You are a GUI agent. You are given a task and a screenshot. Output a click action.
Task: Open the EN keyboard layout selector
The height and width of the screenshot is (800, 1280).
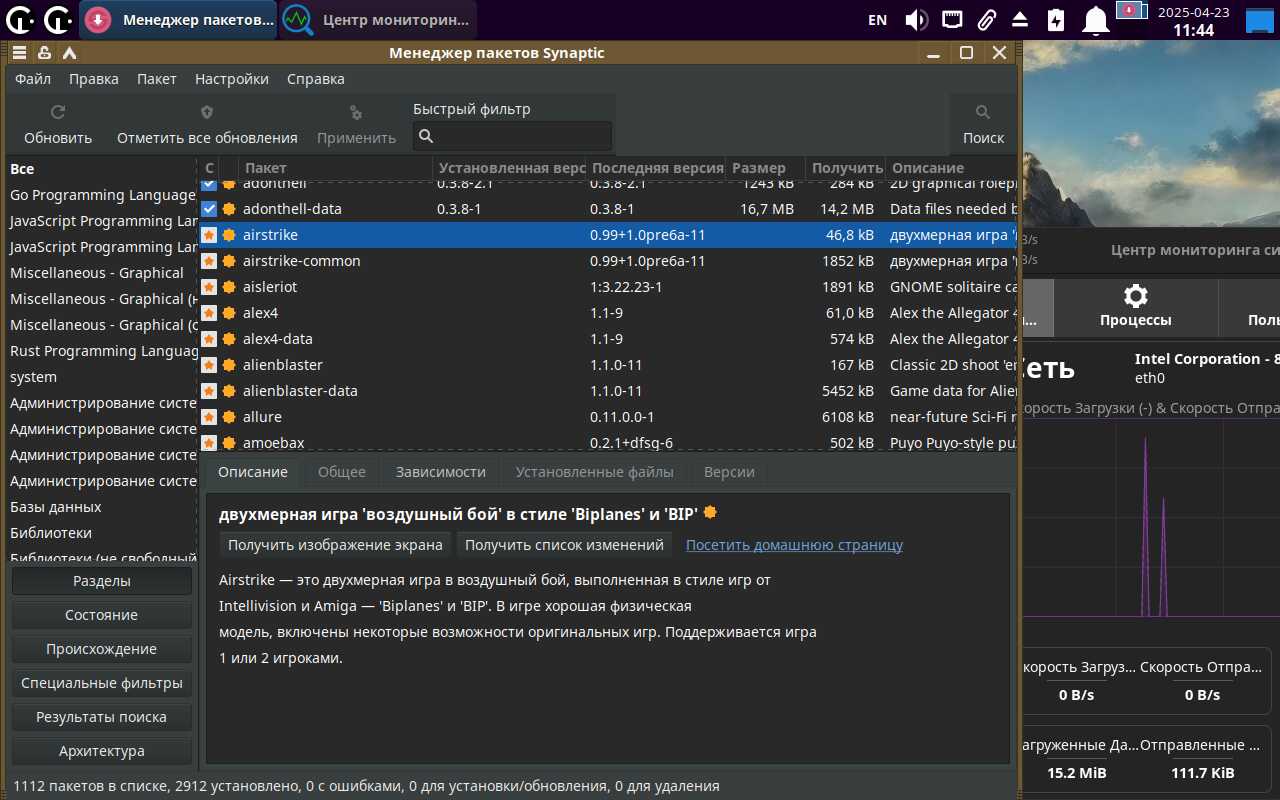coord(877,20)
